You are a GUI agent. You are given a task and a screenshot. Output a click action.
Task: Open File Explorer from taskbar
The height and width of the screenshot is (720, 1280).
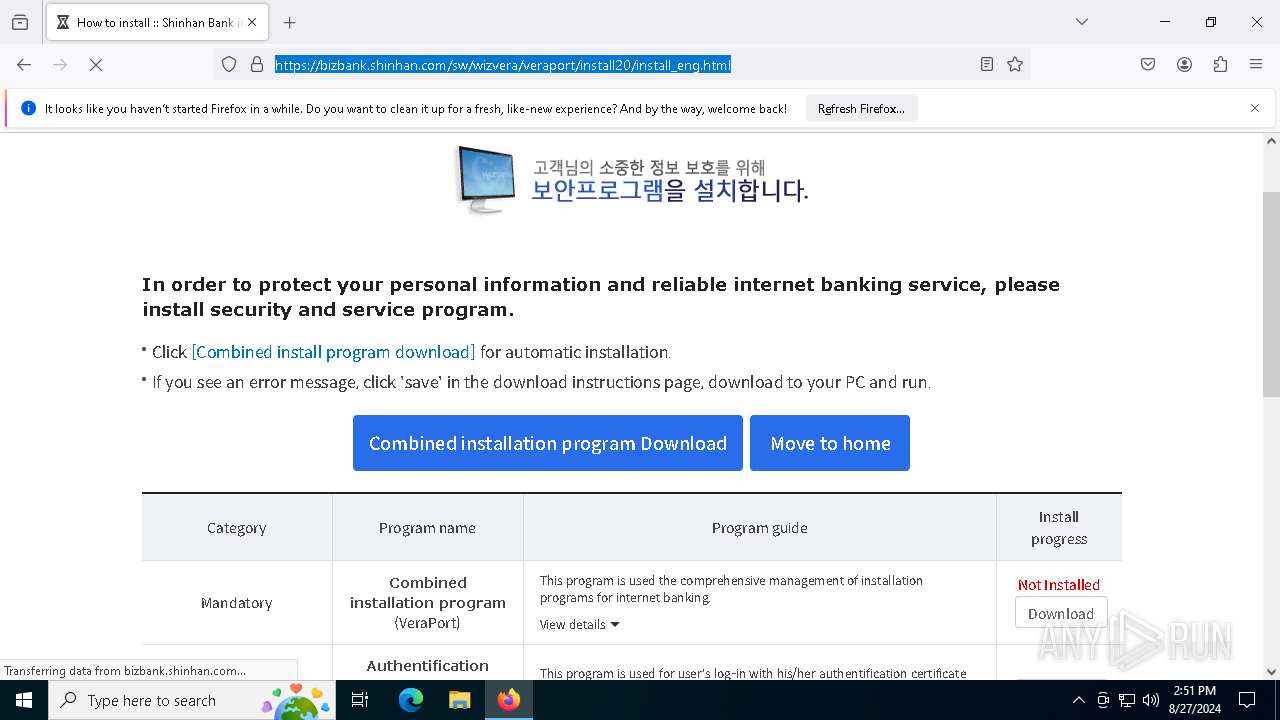[459, 700]
